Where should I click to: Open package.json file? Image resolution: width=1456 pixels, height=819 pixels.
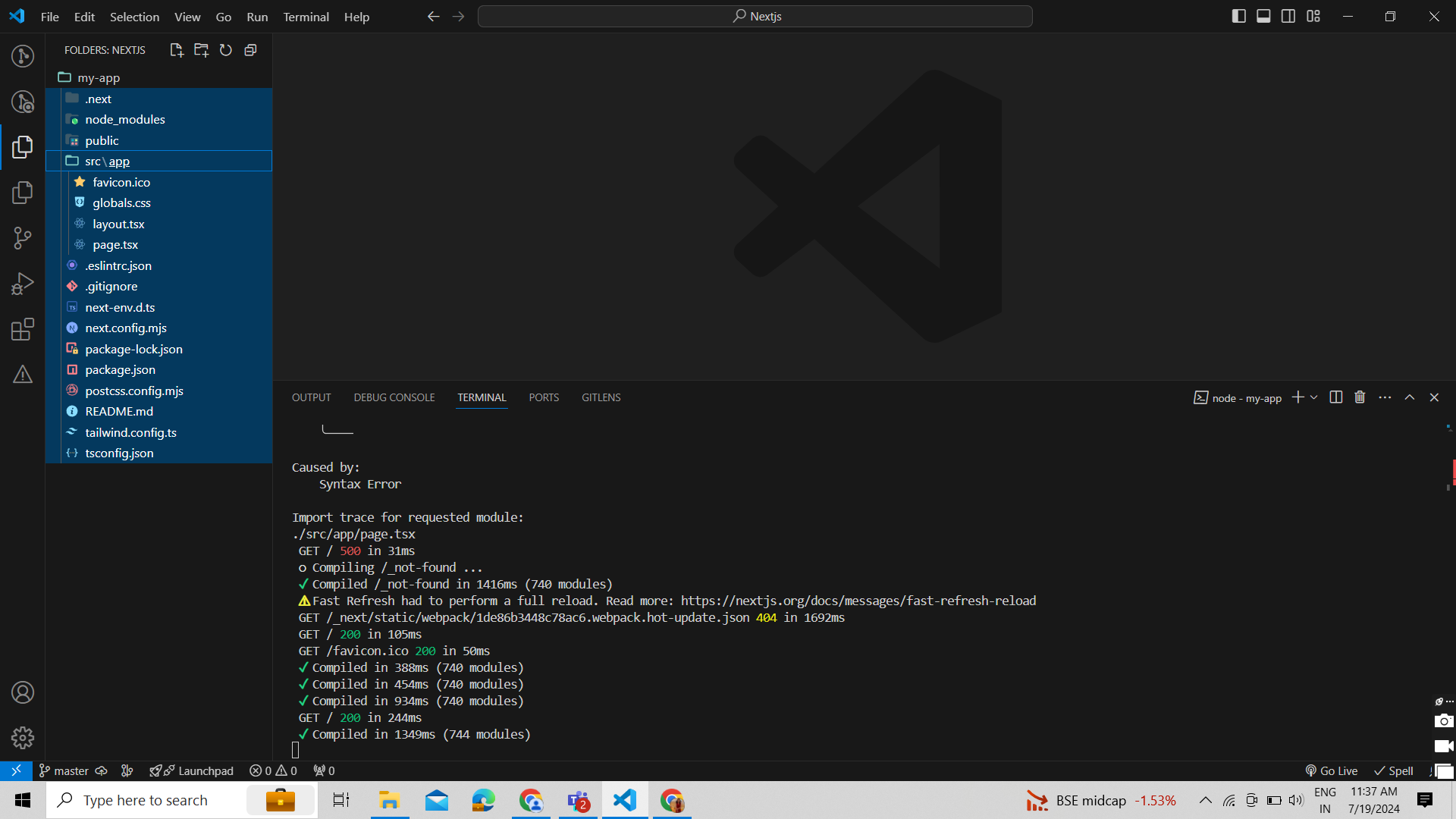point(158,369)
